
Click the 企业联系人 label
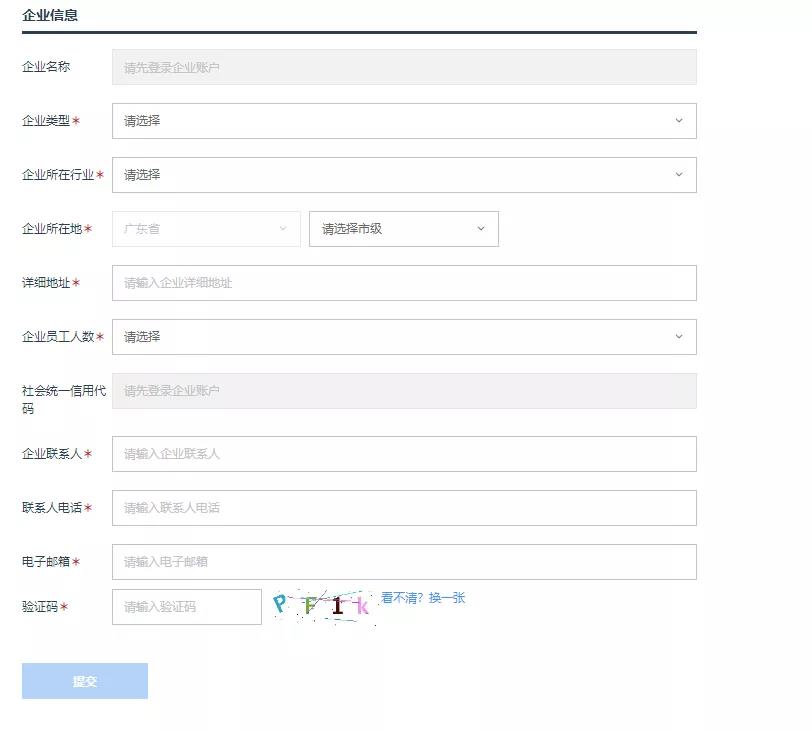pos(52,454)
